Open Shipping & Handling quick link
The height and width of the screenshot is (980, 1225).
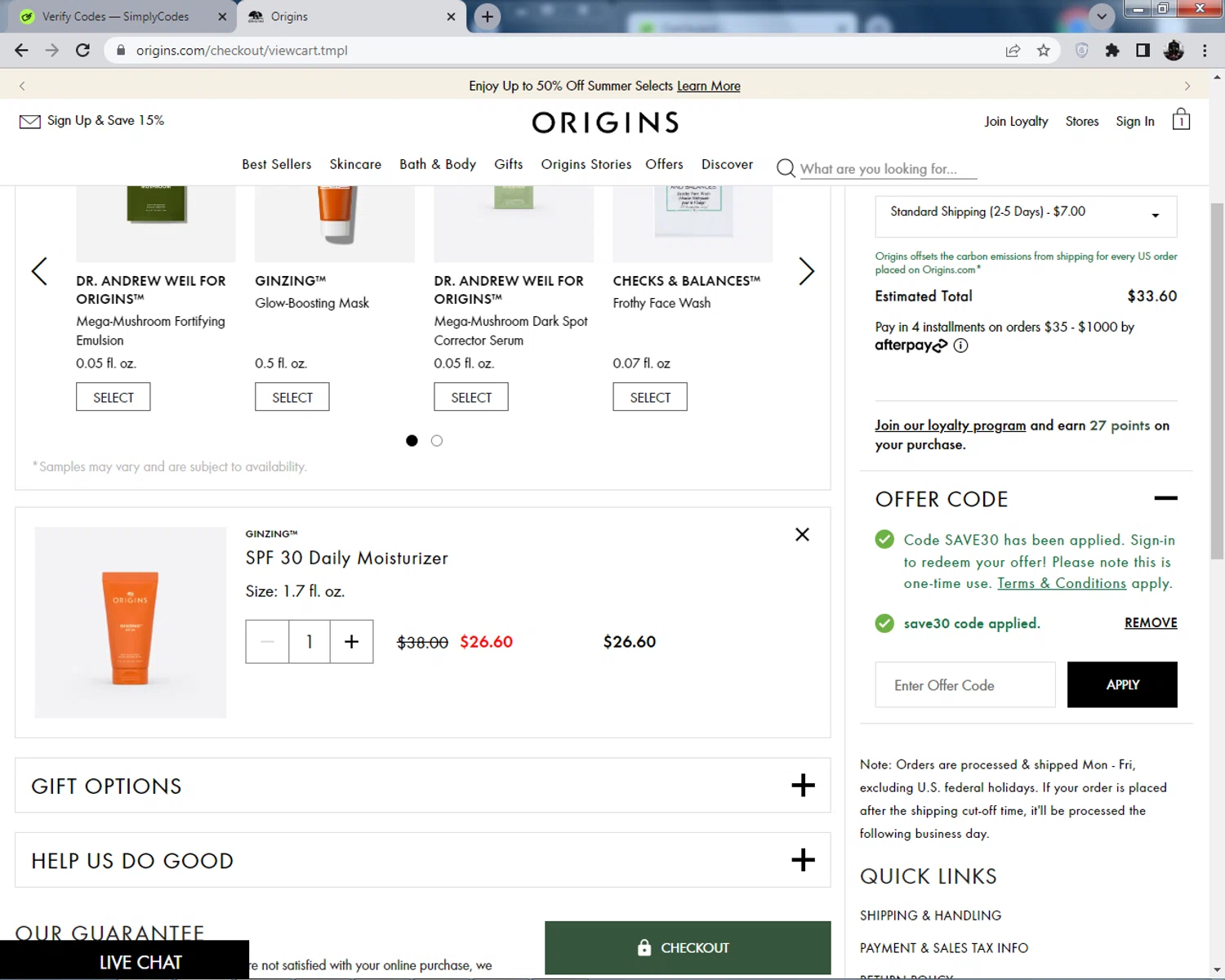tap(930, 915)
